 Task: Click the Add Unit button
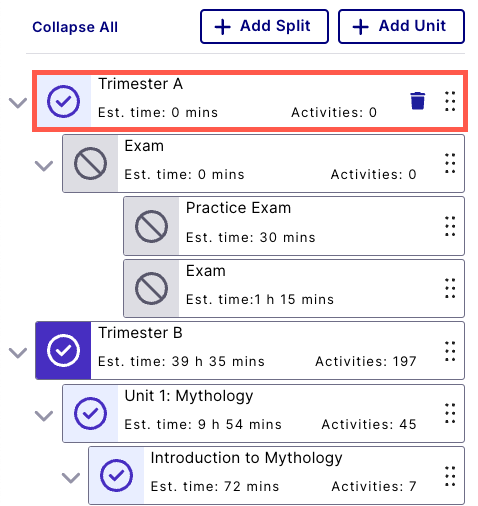pyautogui.click(x=401, y=26)
